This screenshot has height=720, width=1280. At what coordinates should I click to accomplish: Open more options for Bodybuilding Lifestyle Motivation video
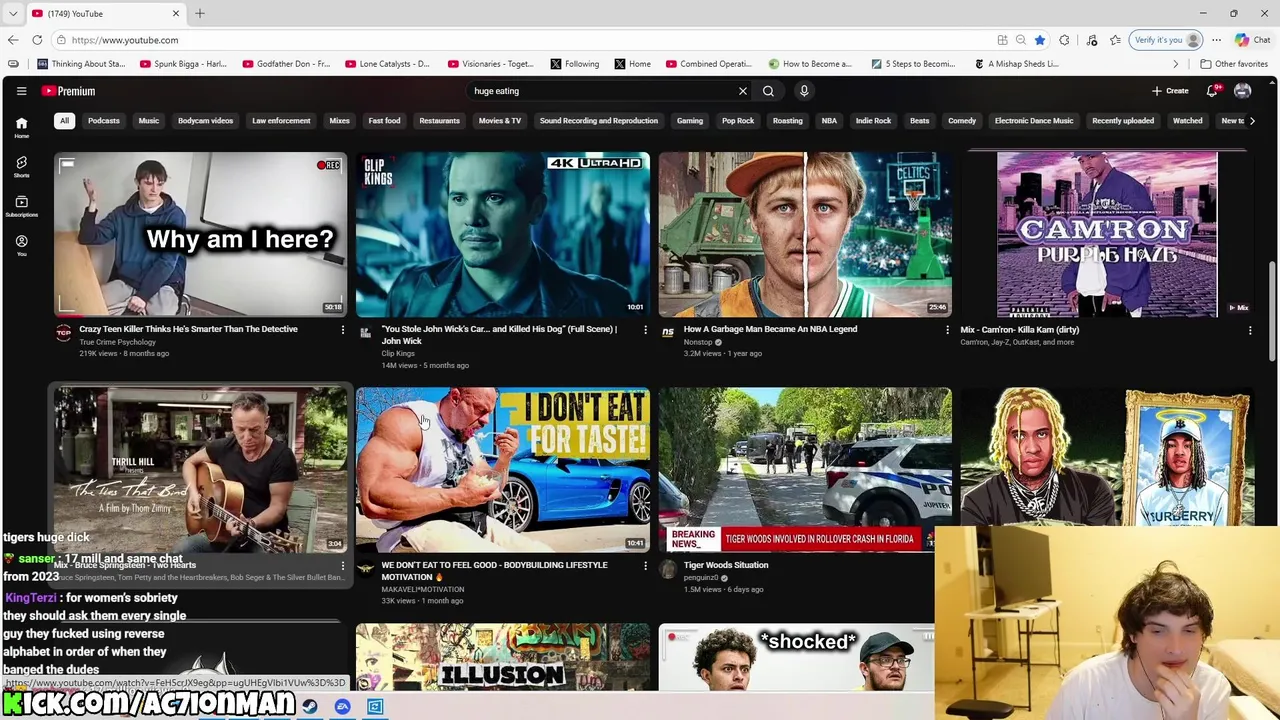pyautogui.click(x=645, y=566)
